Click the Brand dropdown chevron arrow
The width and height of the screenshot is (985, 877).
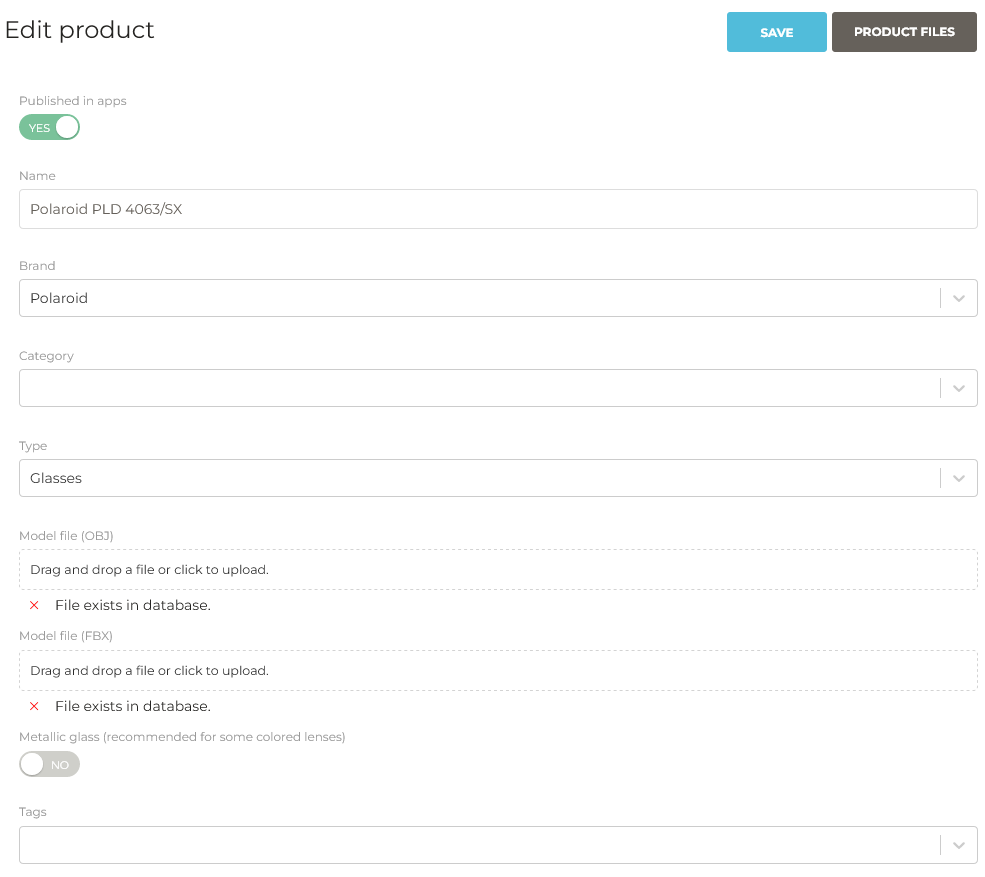click(958, 298)
